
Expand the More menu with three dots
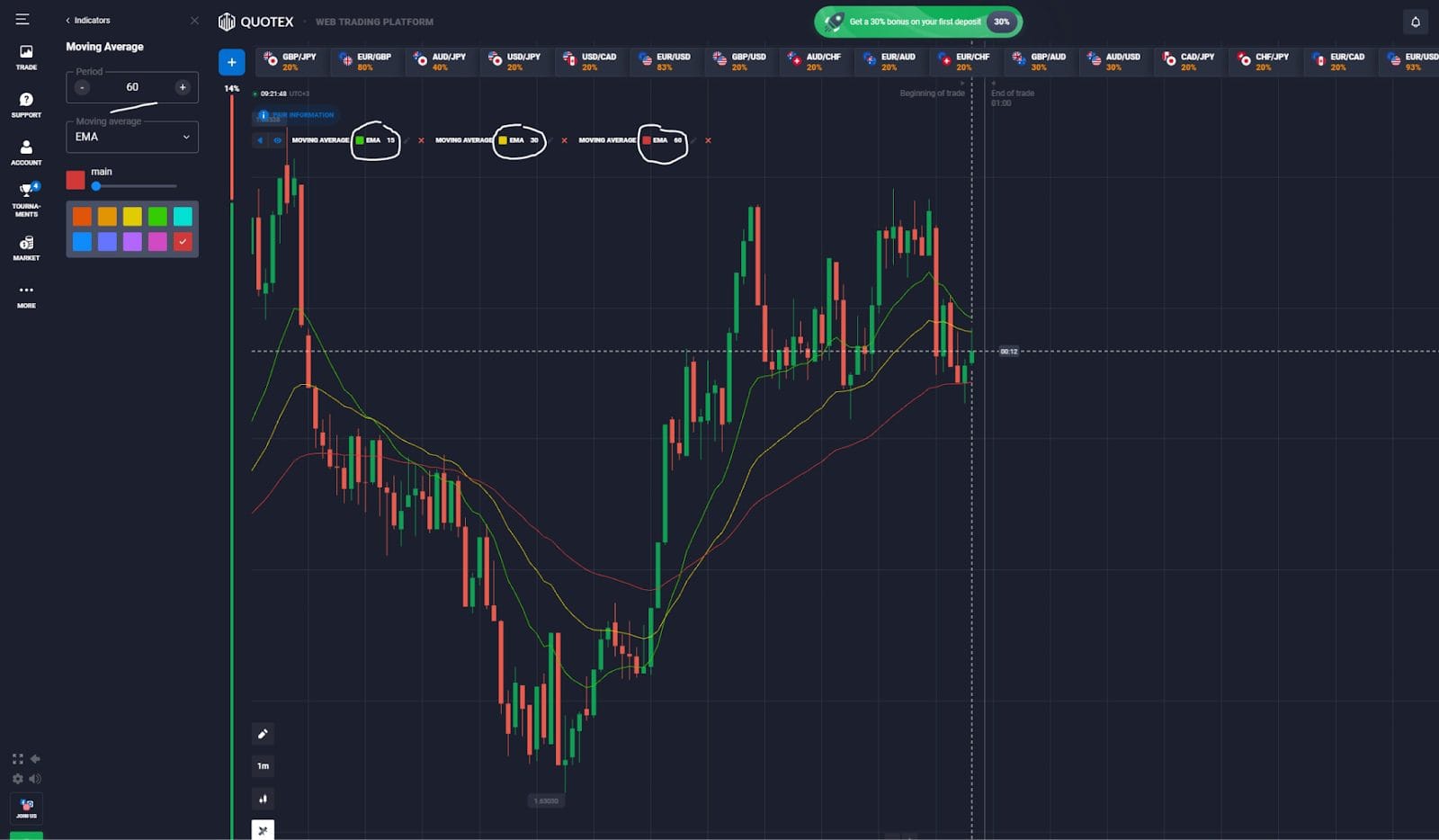point(26,296)
